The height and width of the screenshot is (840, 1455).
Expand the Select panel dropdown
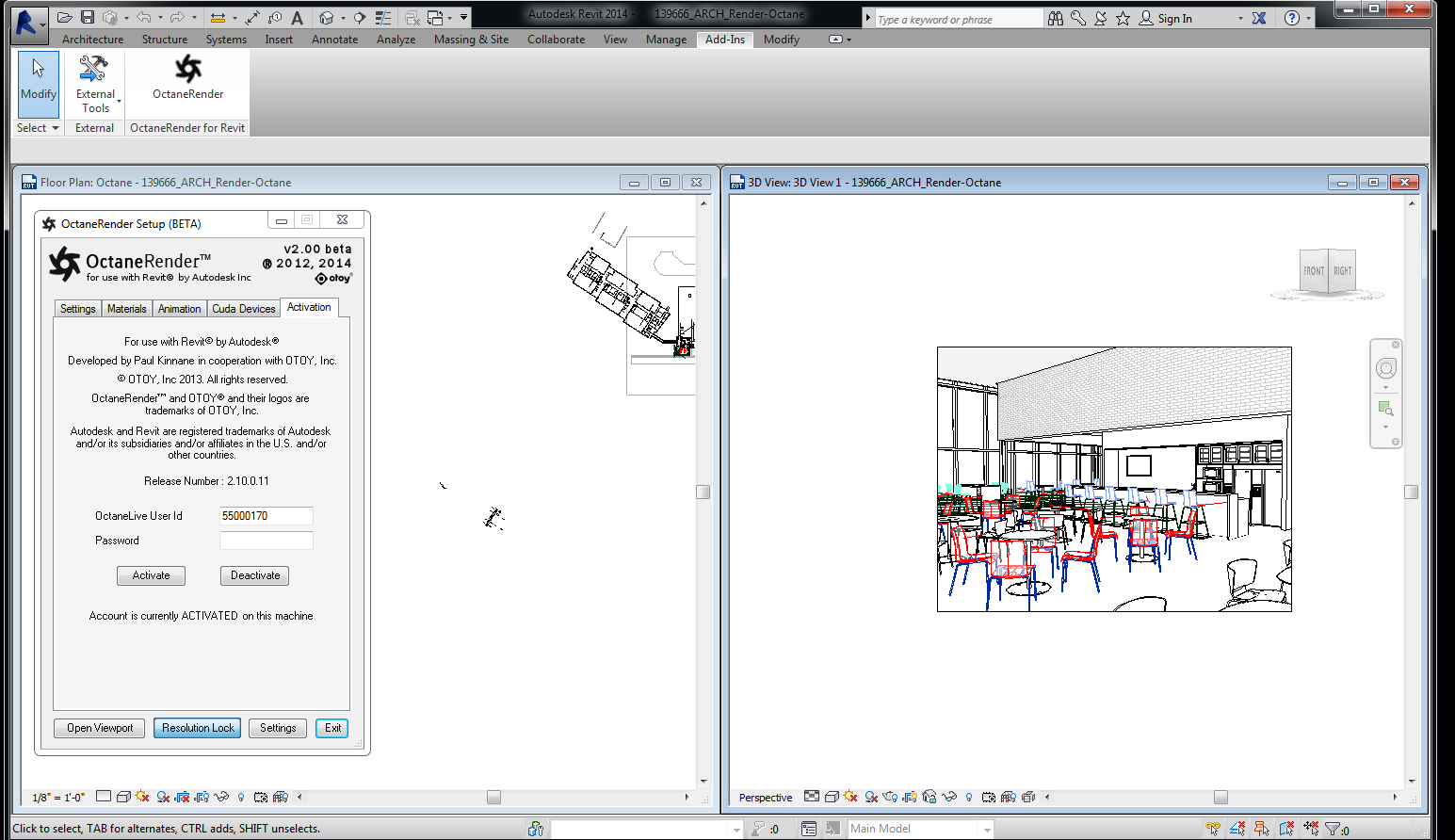pos(38,128)
